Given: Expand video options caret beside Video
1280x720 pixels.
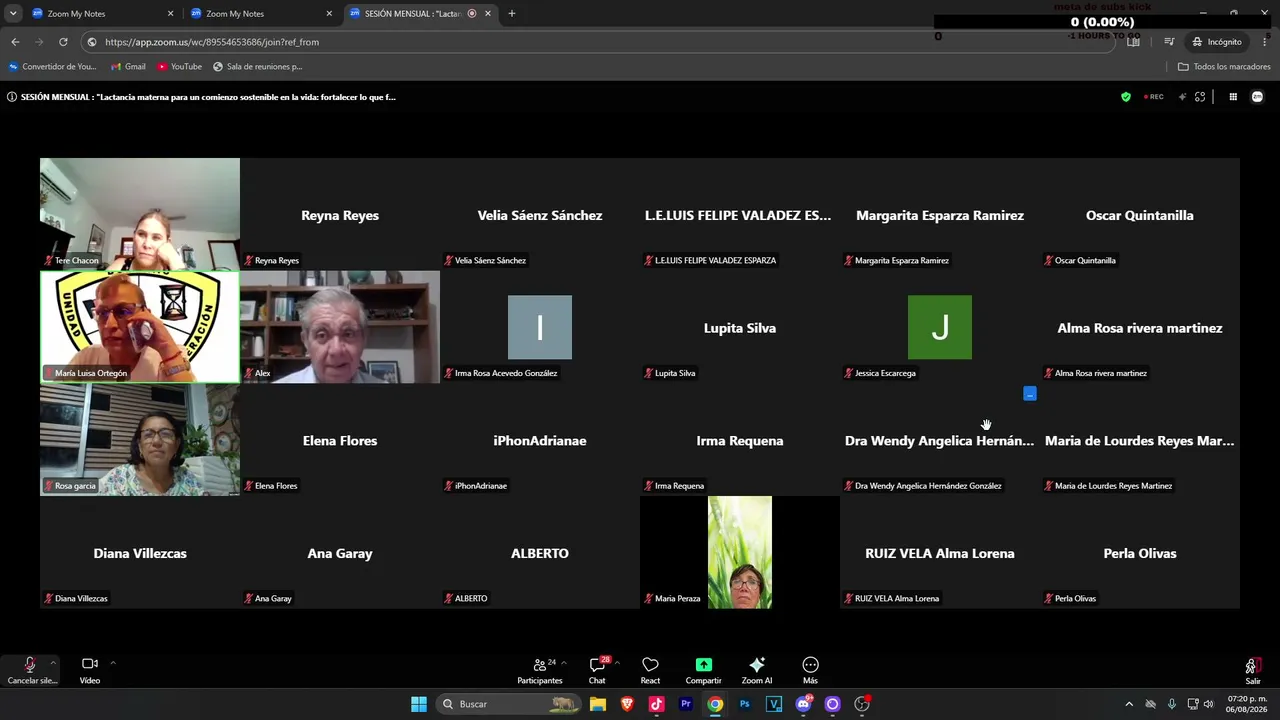Looking at the screenshot, I should tap(113, 662).
